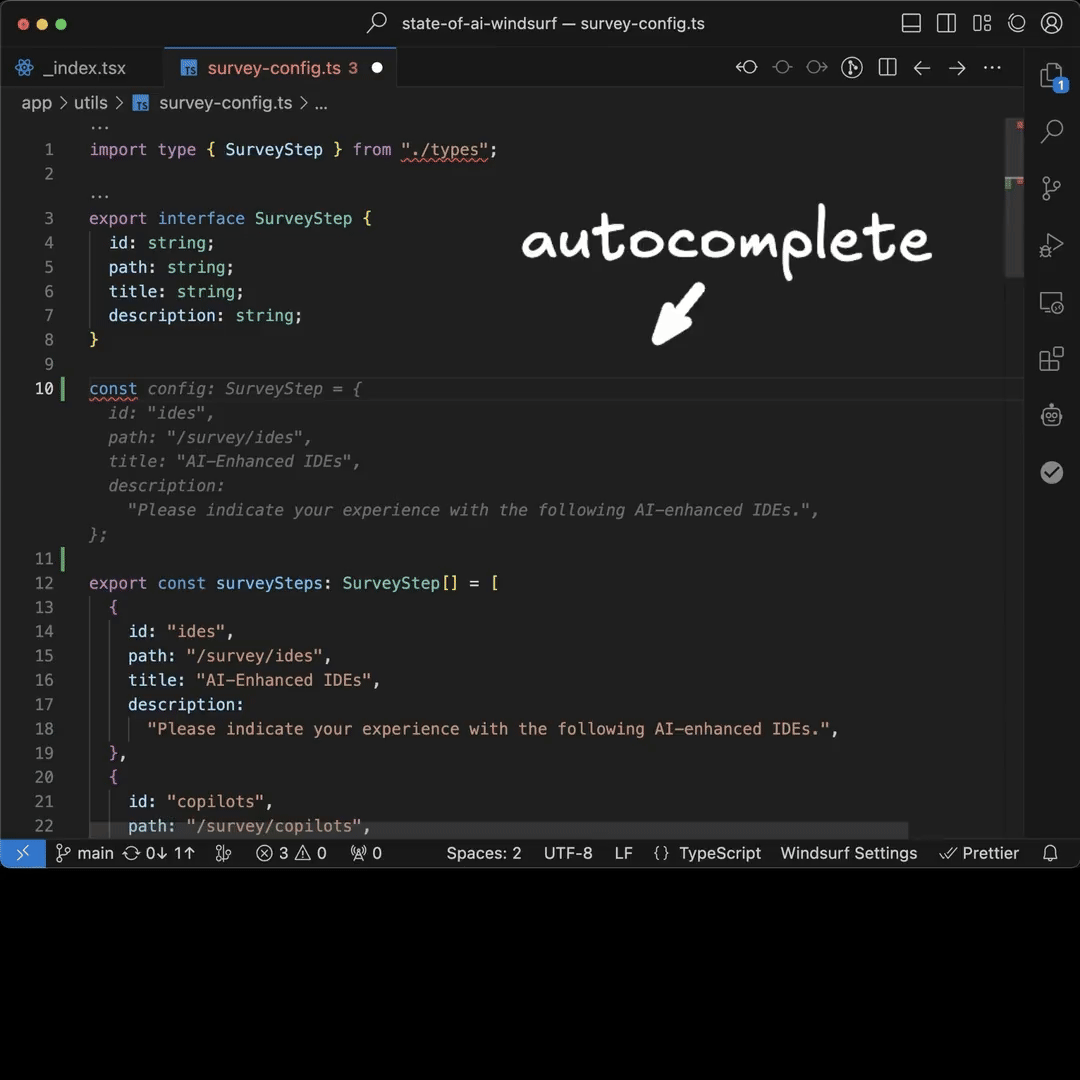
Task: Open the Run and Debug view
Action: [x=1051, y=245]
